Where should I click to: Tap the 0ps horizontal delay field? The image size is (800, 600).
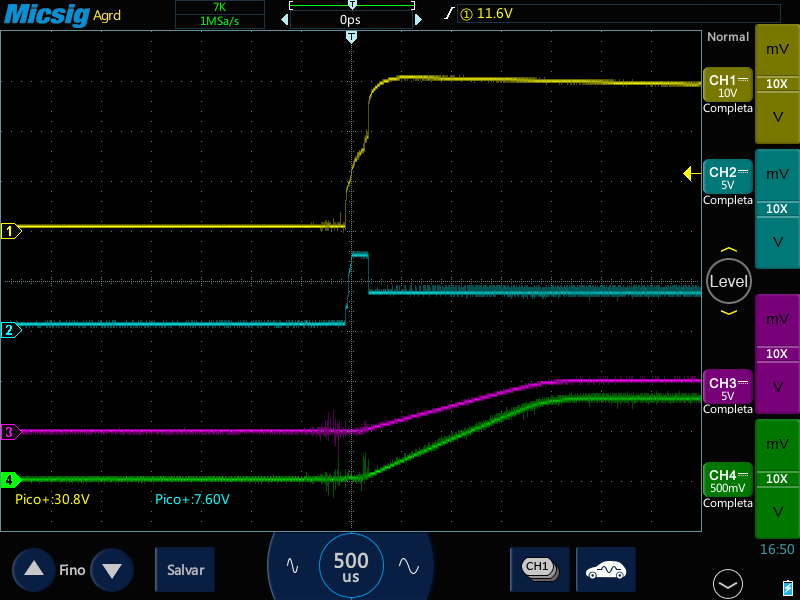point(351,20)
